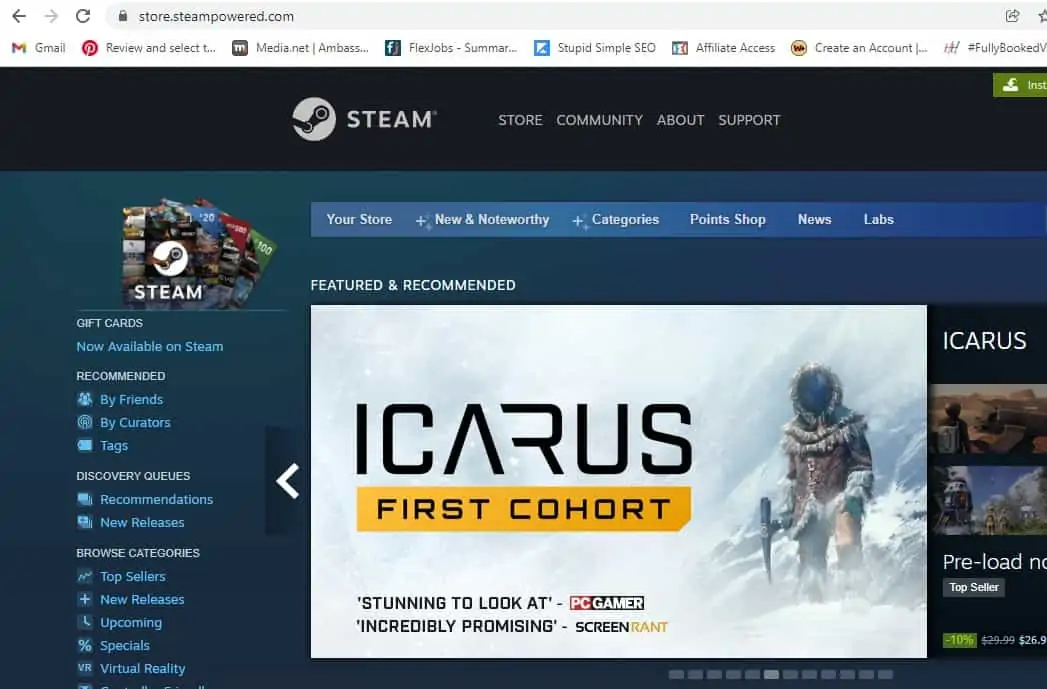Click the browser back arrow
Screen dimensions: 1047x689
tap(19, 16)
